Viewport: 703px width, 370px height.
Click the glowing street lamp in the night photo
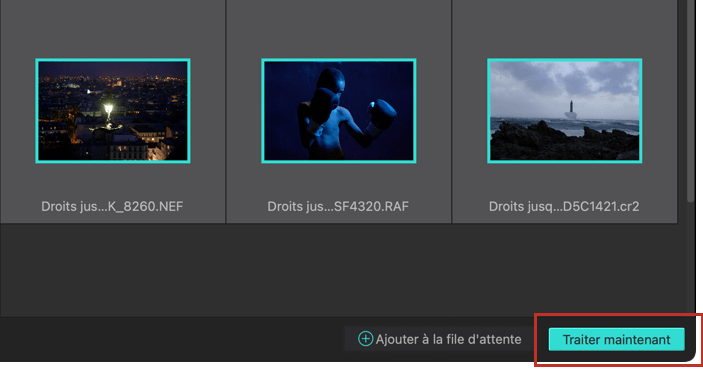pyautogui.click(x=108, y=109)
